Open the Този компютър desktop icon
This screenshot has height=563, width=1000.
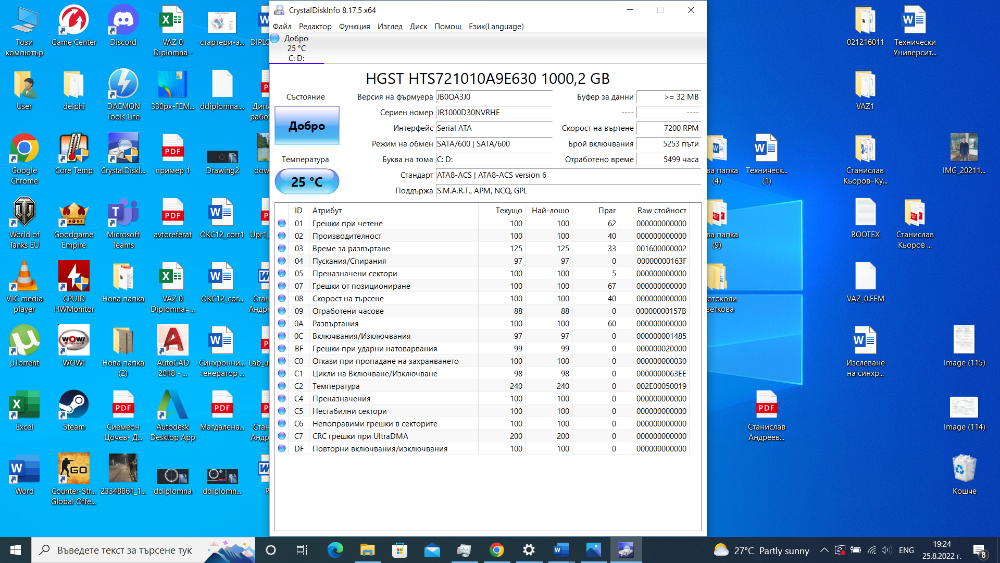[x=24, y=31]
